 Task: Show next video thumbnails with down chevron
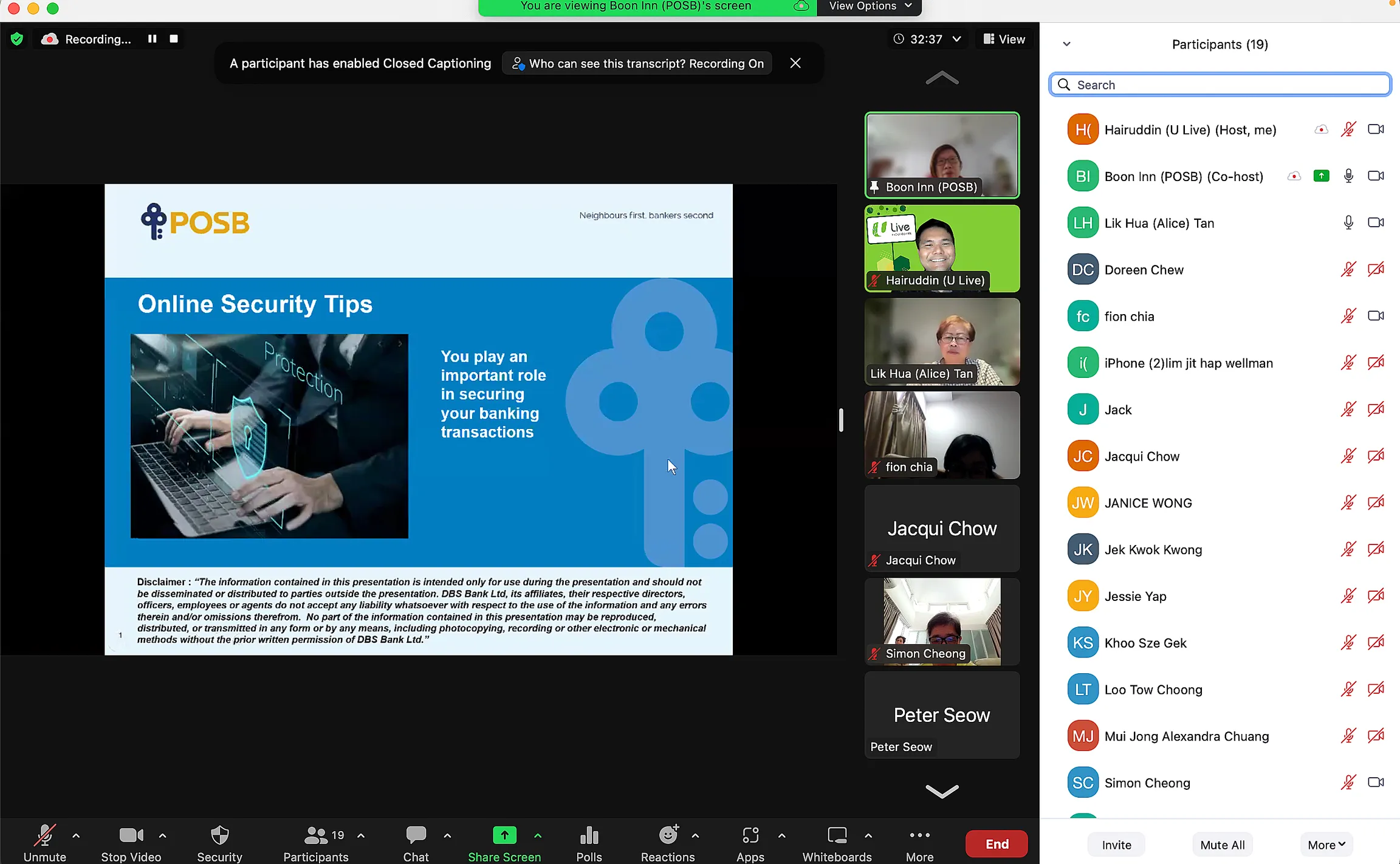[942, 791]
